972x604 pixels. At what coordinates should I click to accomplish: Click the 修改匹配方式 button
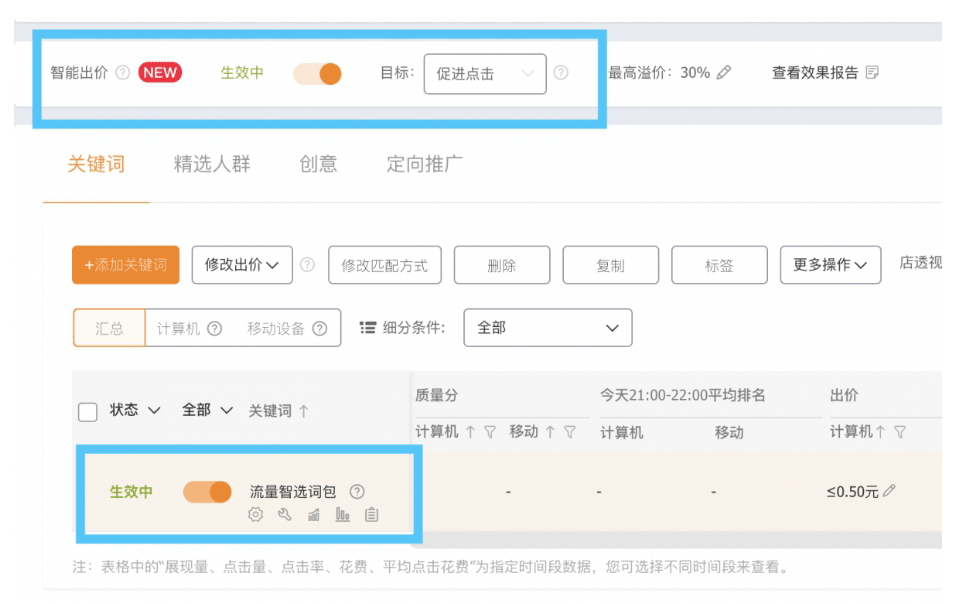[x=385, y=265]
